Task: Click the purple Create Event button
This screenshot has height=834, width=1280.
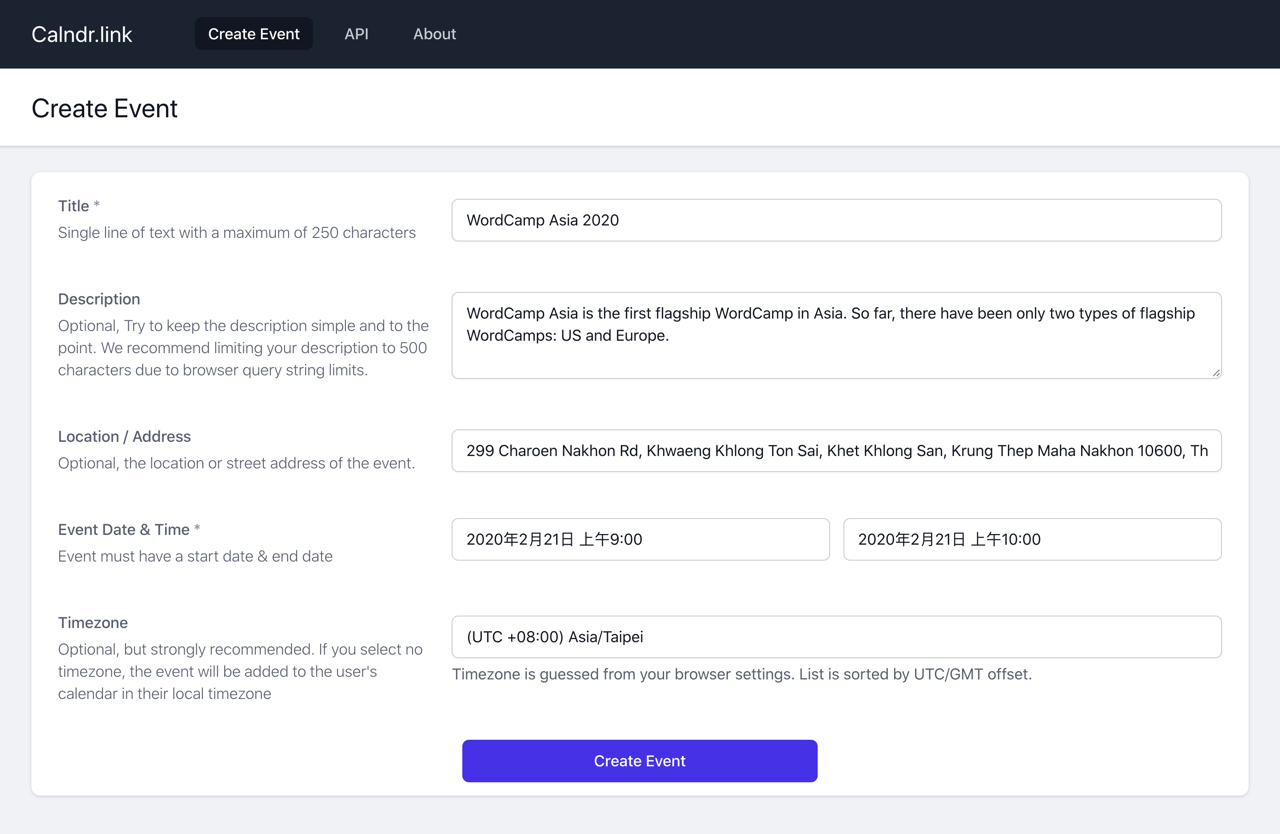Action: (x=640, y=761)
